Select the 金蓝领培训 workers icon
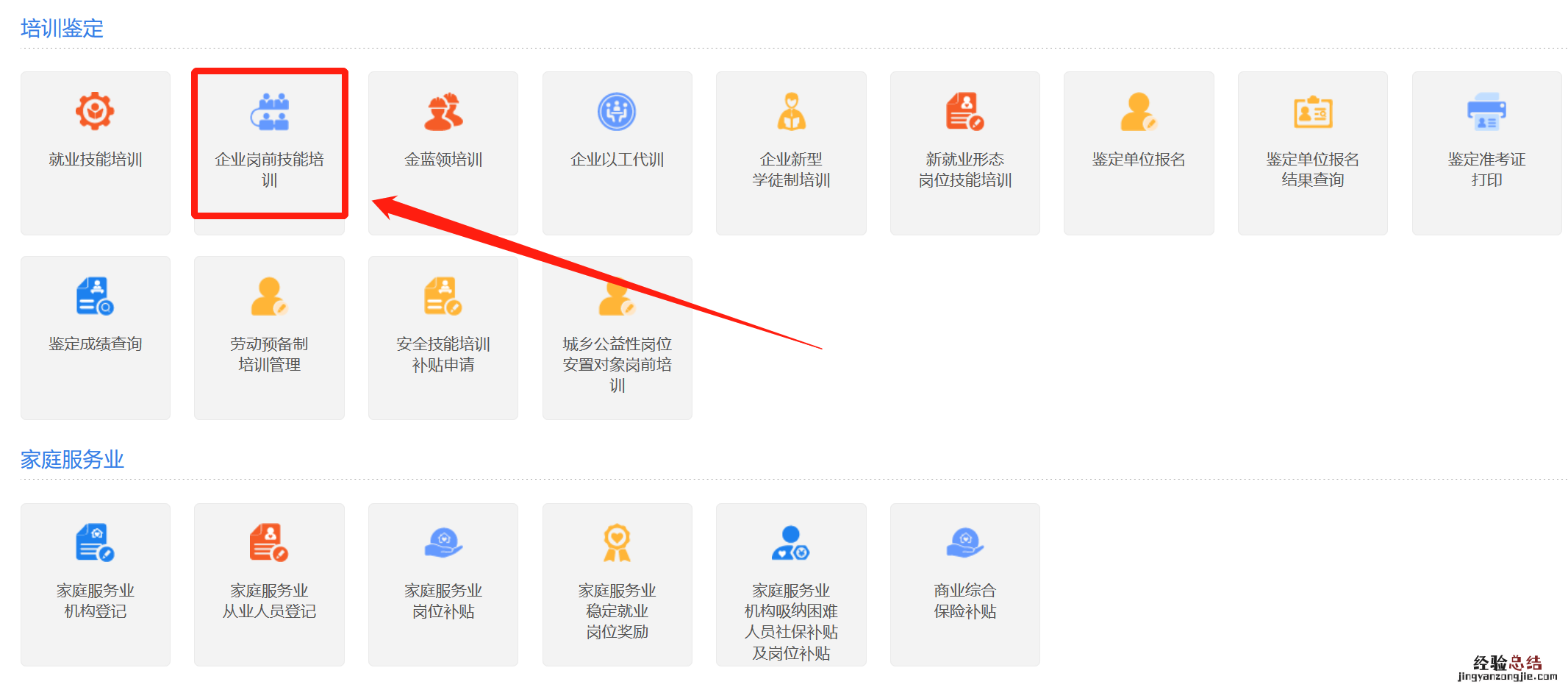 (x=443, y=112)
